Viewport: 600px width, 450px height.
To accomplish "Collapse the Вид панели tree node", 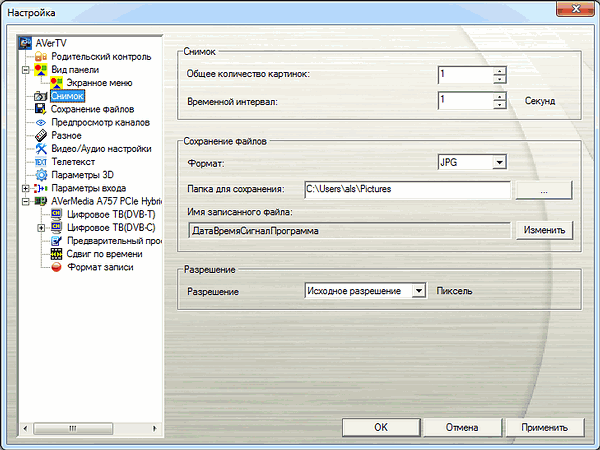I will [26, 70].
